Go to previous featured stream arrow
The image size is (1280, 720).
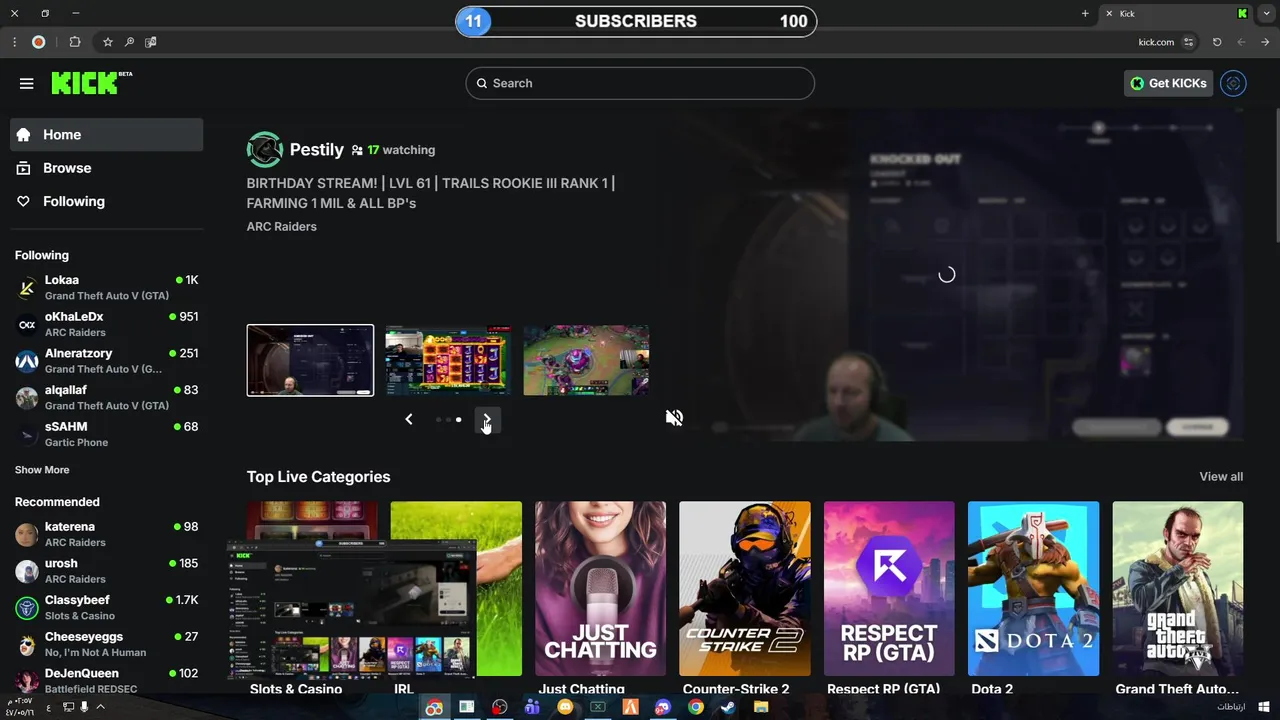point(408,419)
